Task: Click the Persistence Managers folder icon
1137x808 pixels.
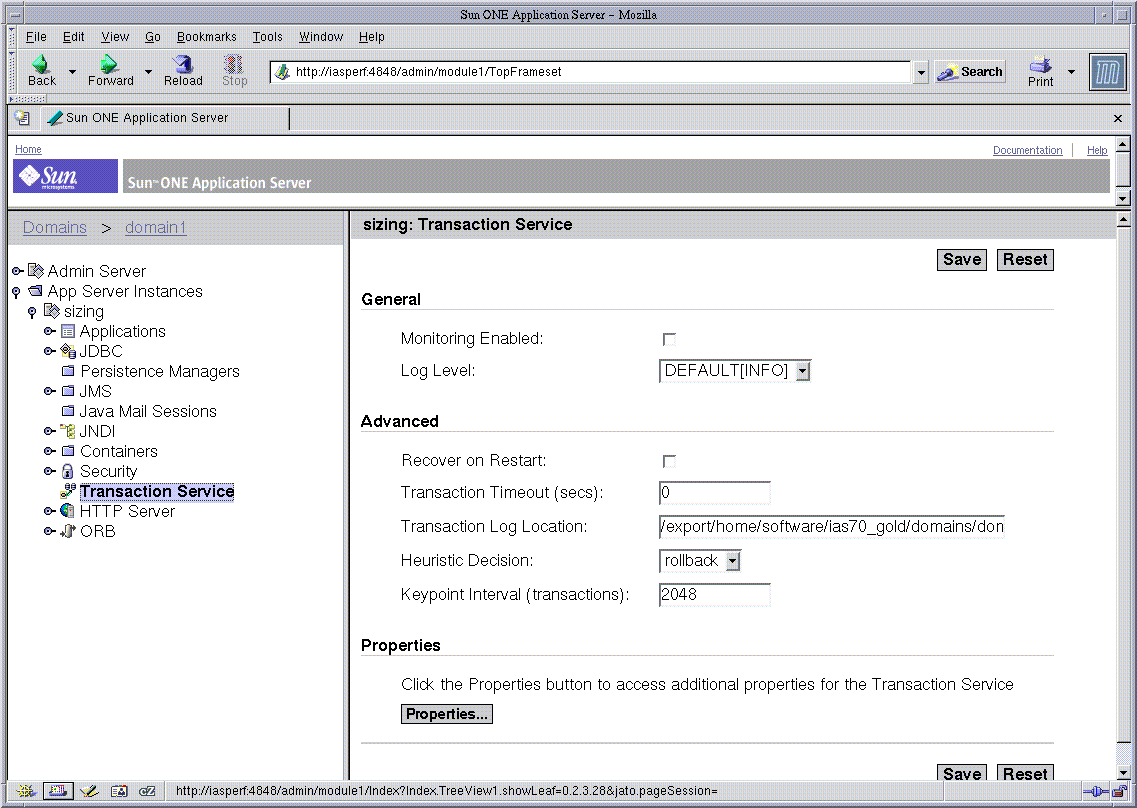Action: coord(68,371)
